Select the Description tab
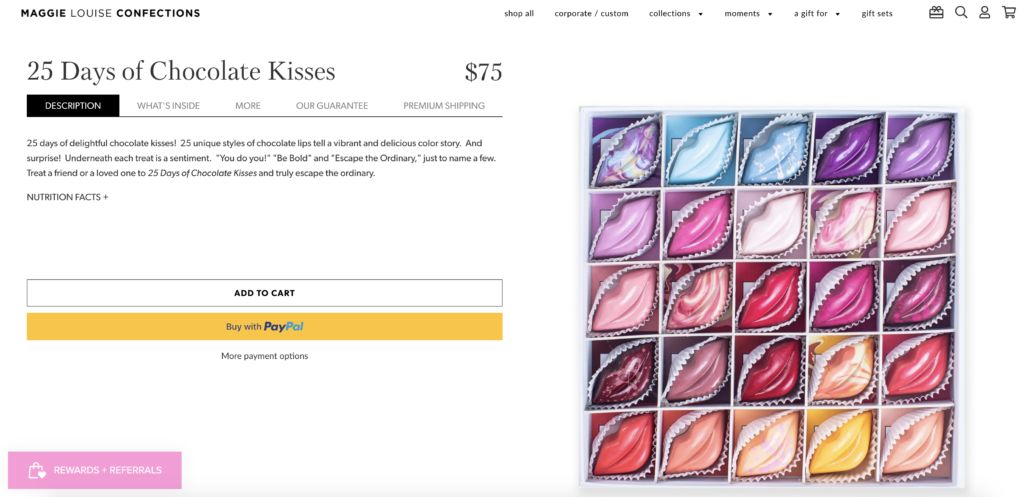This screenshot has height=497, width=1024. 73,106
